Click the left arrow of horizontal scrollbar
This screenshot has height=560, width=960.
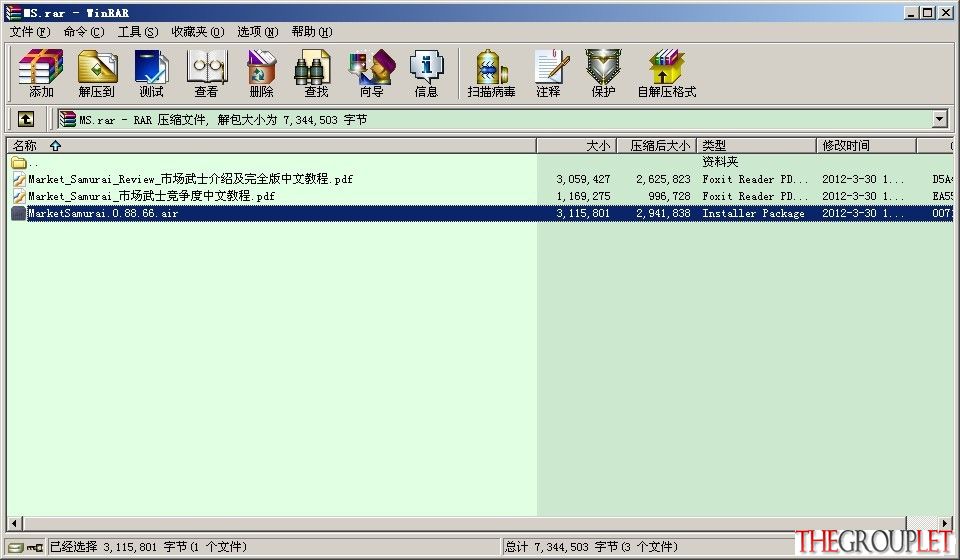pos(15,523)
